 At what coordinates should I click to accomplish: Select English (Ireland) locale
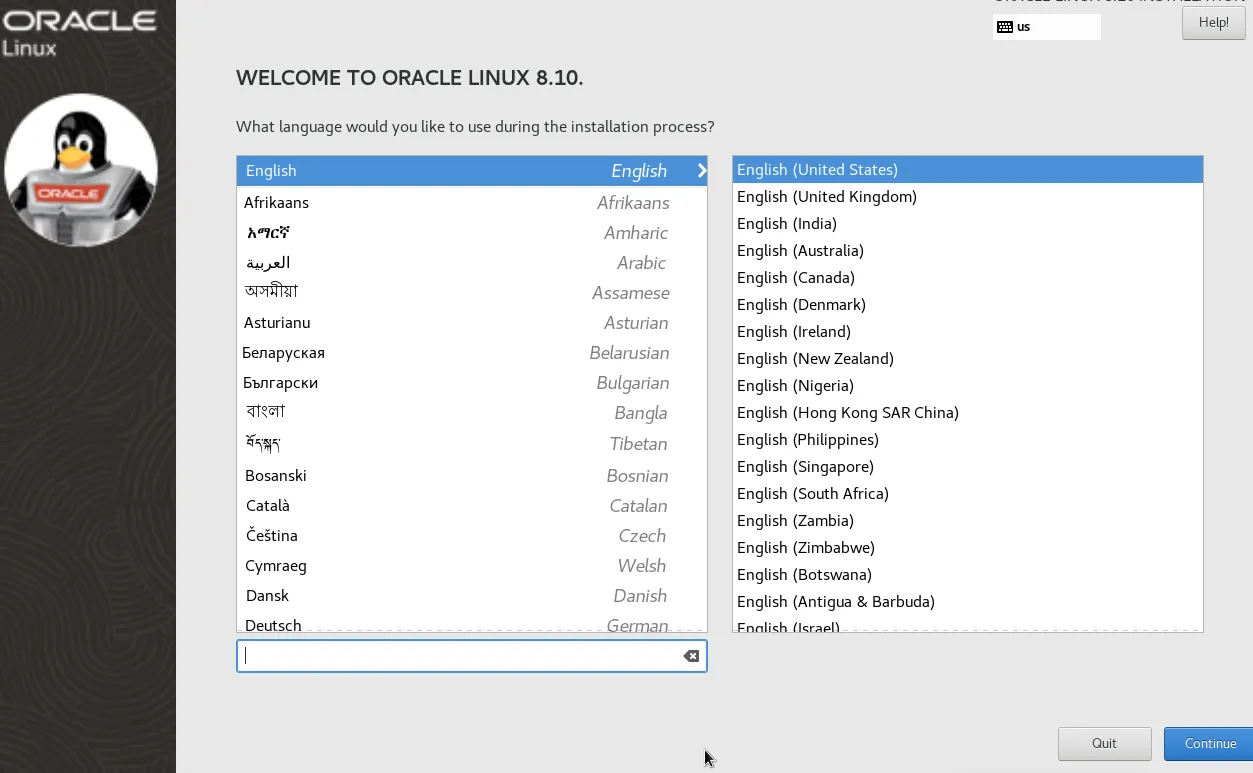point(967,332)
